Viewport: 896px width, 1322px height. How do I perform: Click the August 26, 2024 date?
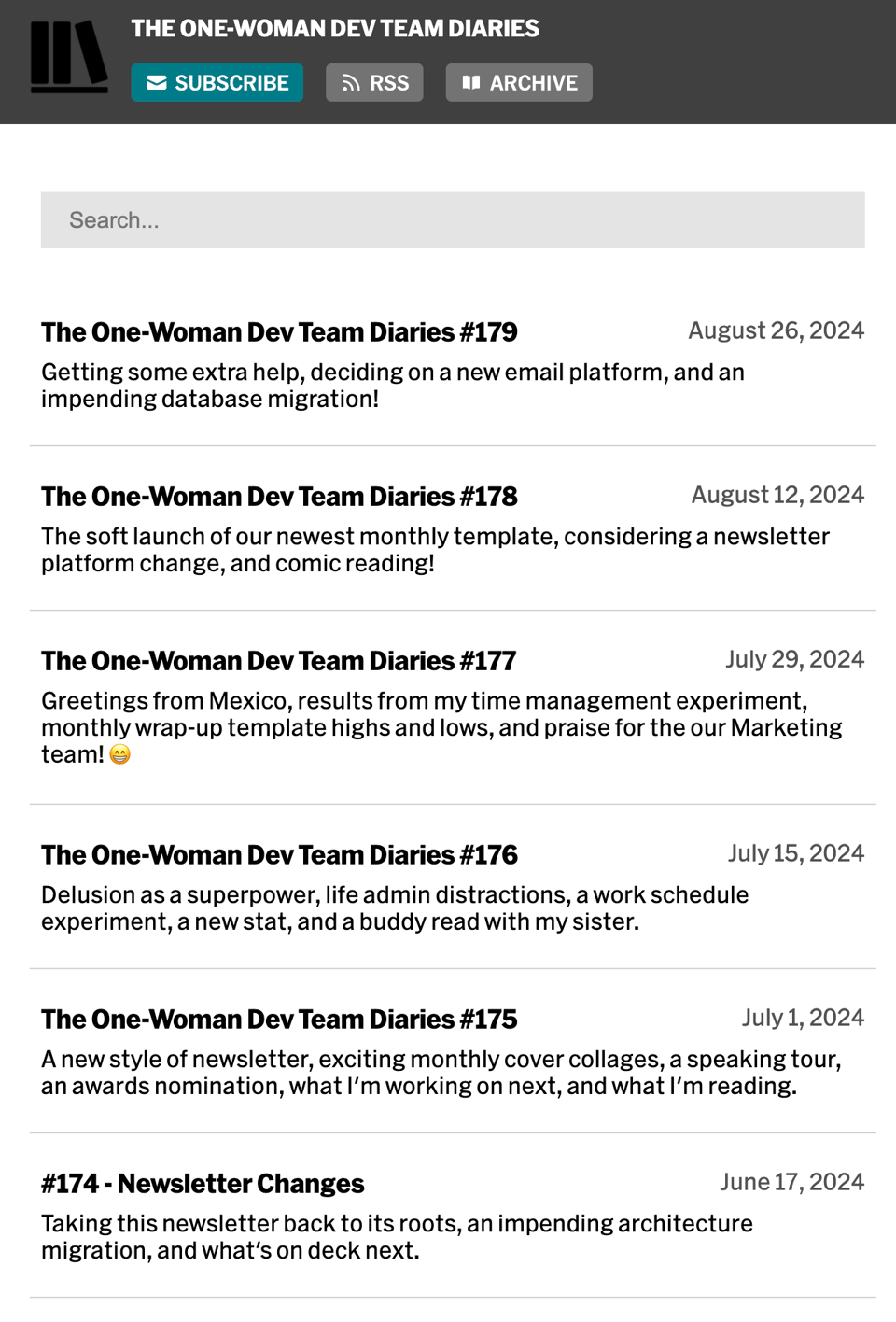click(776, 330)
